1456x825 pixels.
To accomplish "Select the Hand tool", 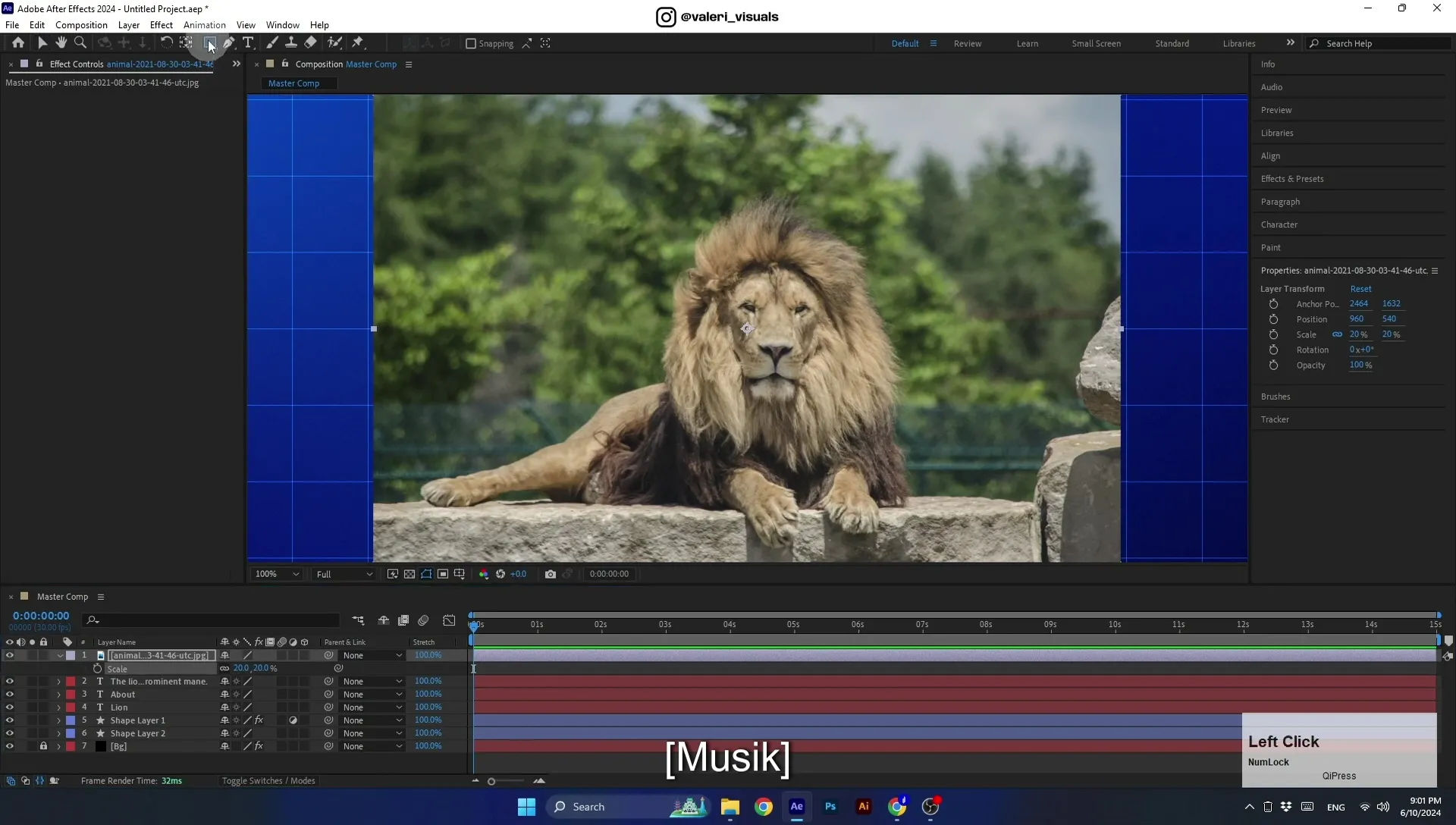I will (61, 43).
